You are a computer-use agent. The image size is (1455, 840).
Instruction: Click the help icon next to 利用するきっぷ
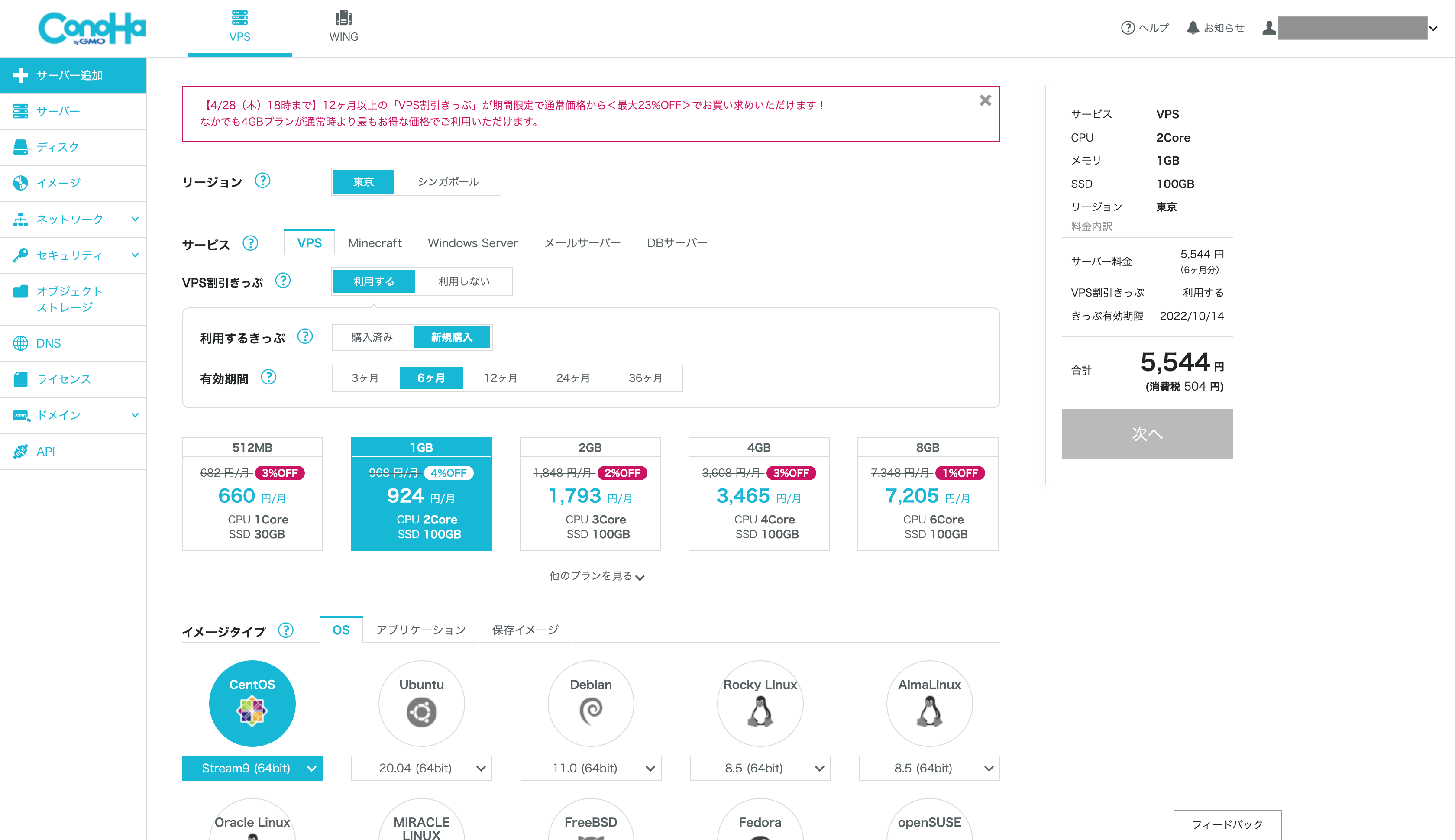click(x=304, y=336)
